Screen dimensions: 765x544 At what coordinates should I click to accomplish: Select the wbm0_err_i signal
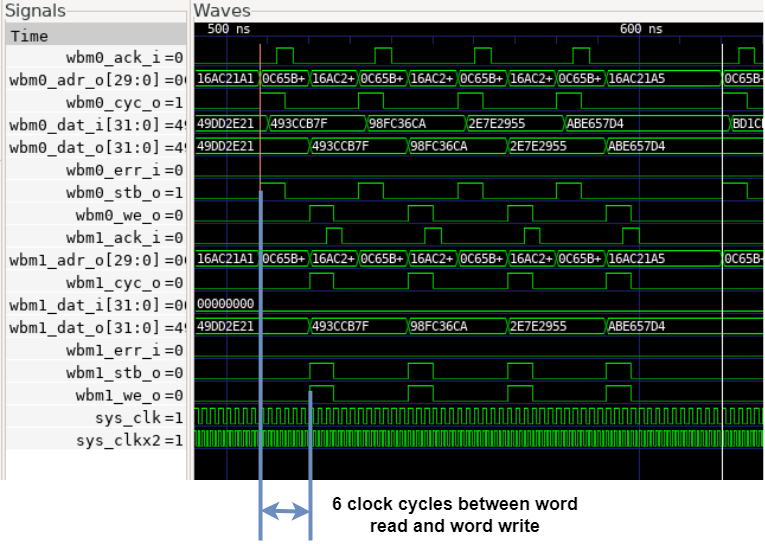[x=96, y=170]
